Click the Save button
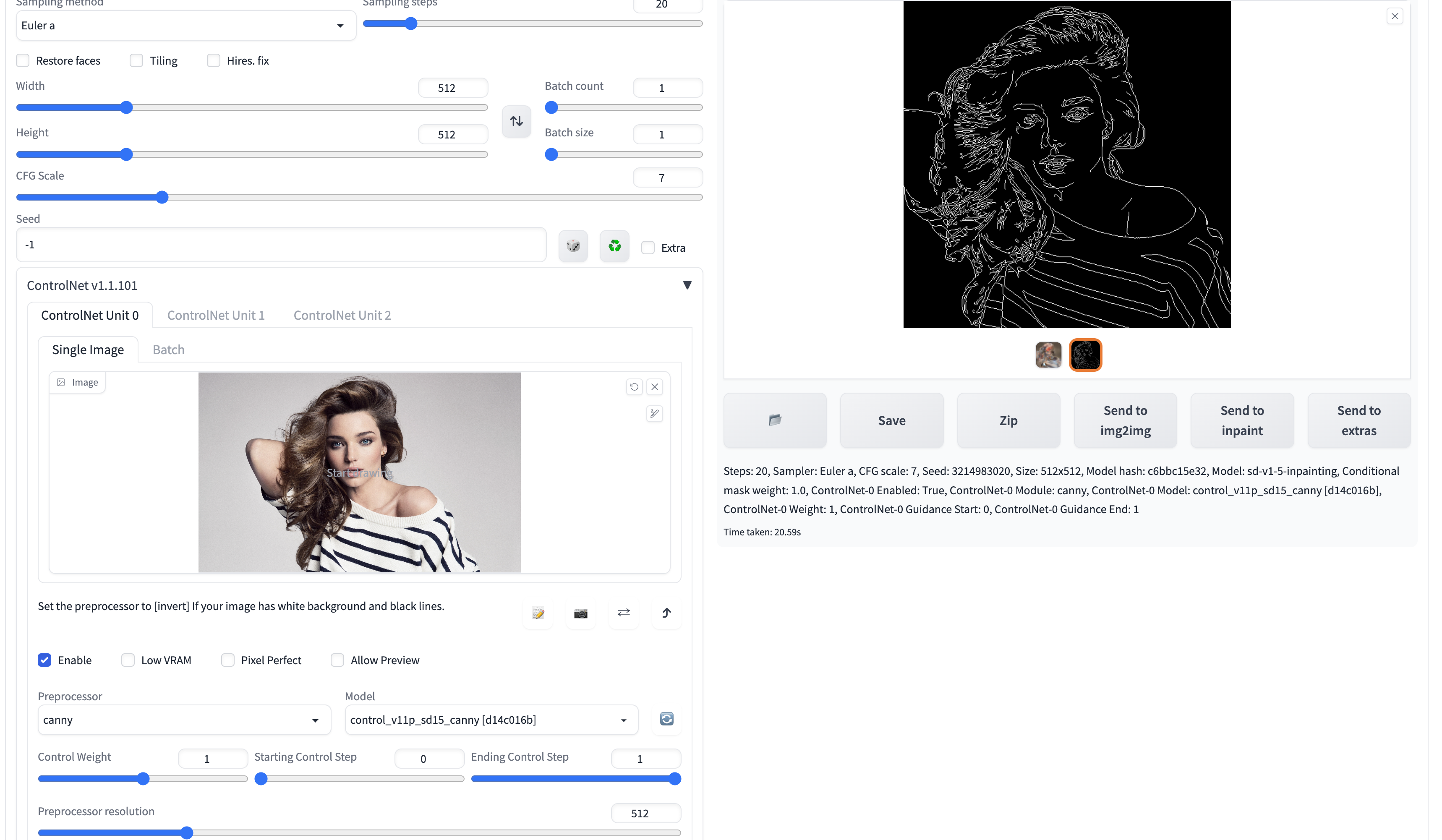Viewport: 1442px width, 840px height. (x=891, y=420)
